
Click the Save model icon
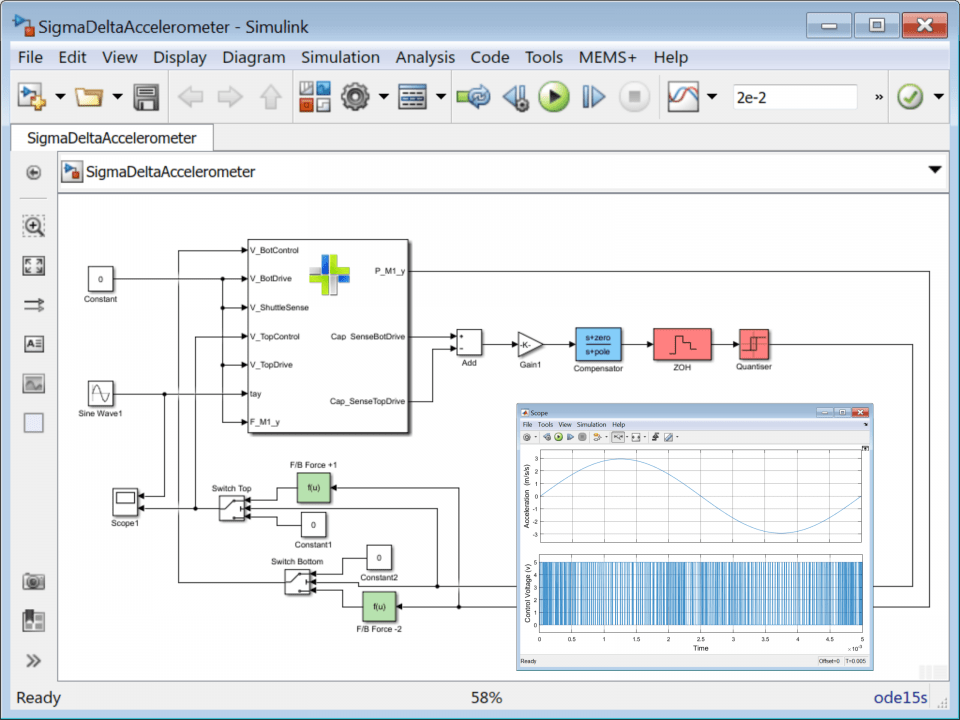147,97
